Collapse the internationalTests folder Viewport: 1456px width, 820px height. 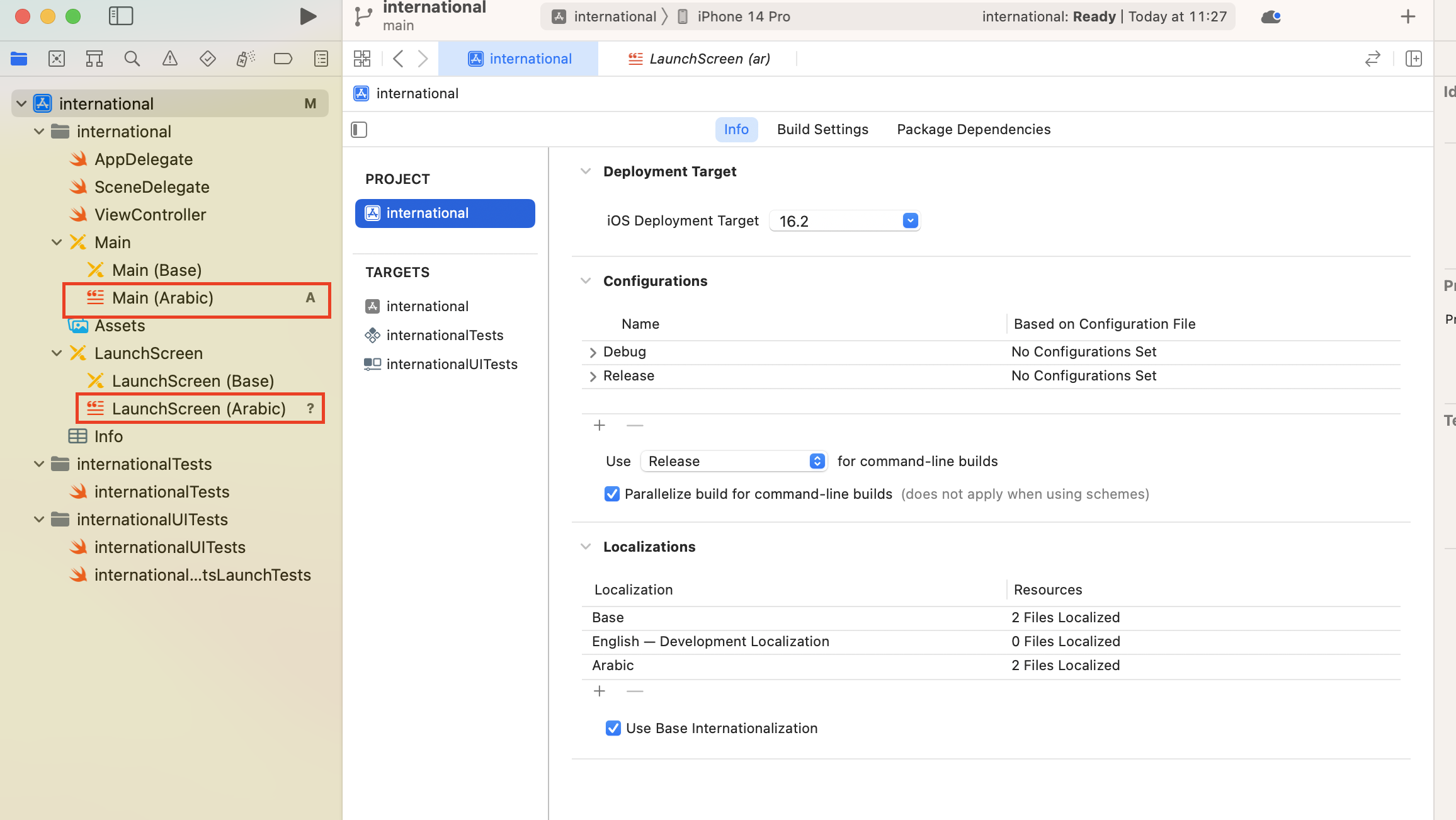pos(39,464)
